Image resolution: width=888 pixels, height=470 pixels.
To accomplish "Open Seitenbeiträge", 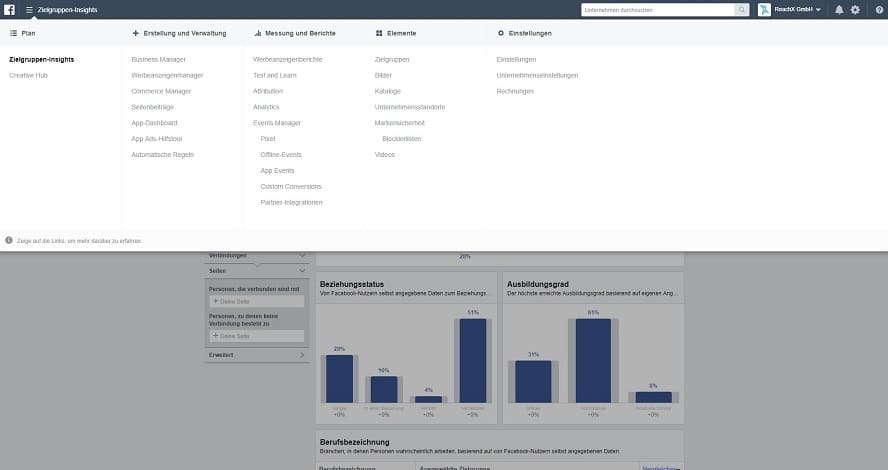I will [152, 107].
